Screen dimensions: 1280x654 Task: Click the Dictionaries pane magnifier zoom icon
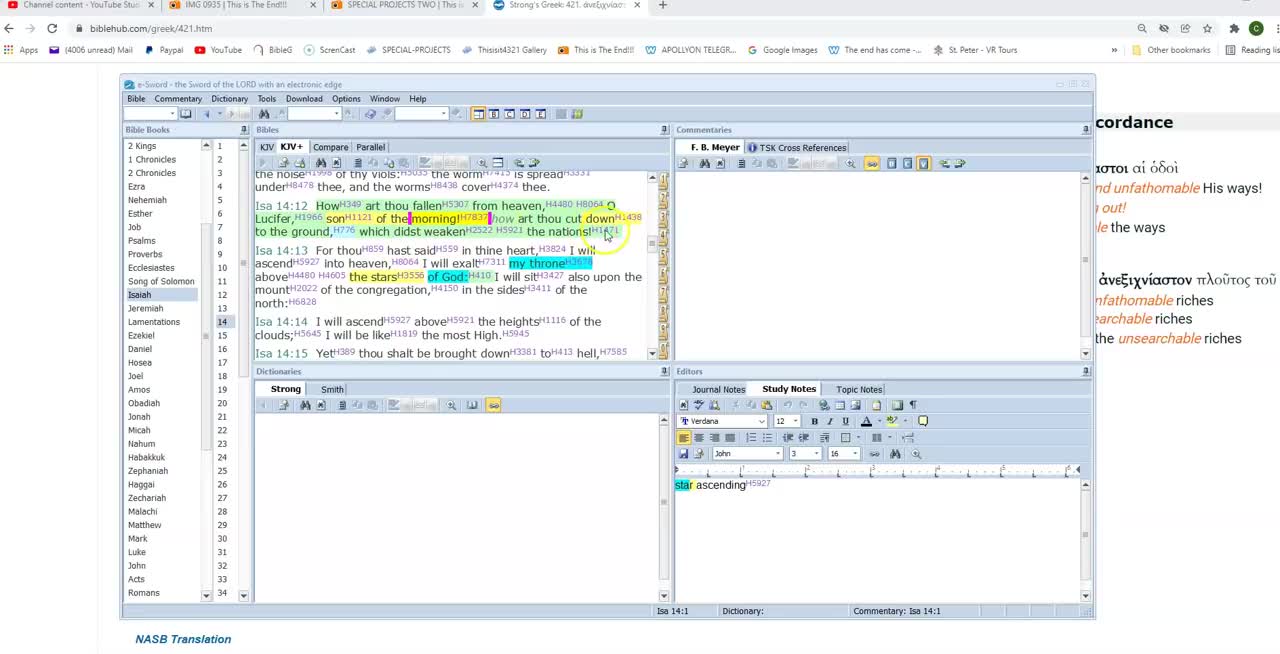click(451, 405)
